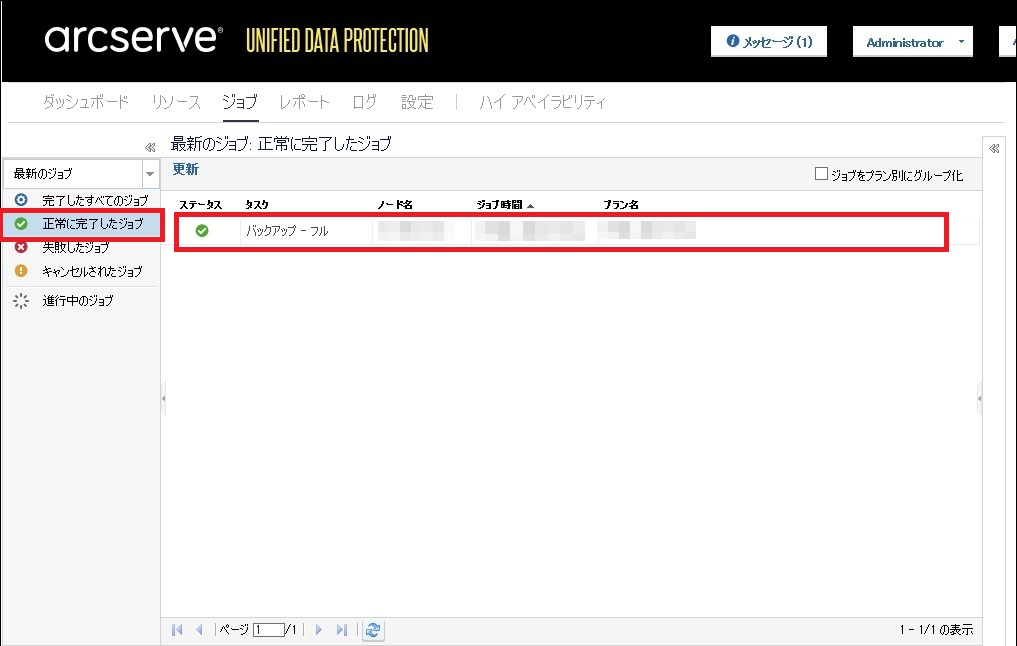The image size is (1017, 646).
Task: Go to first page using pagination arrow
Action: point(178,630)
